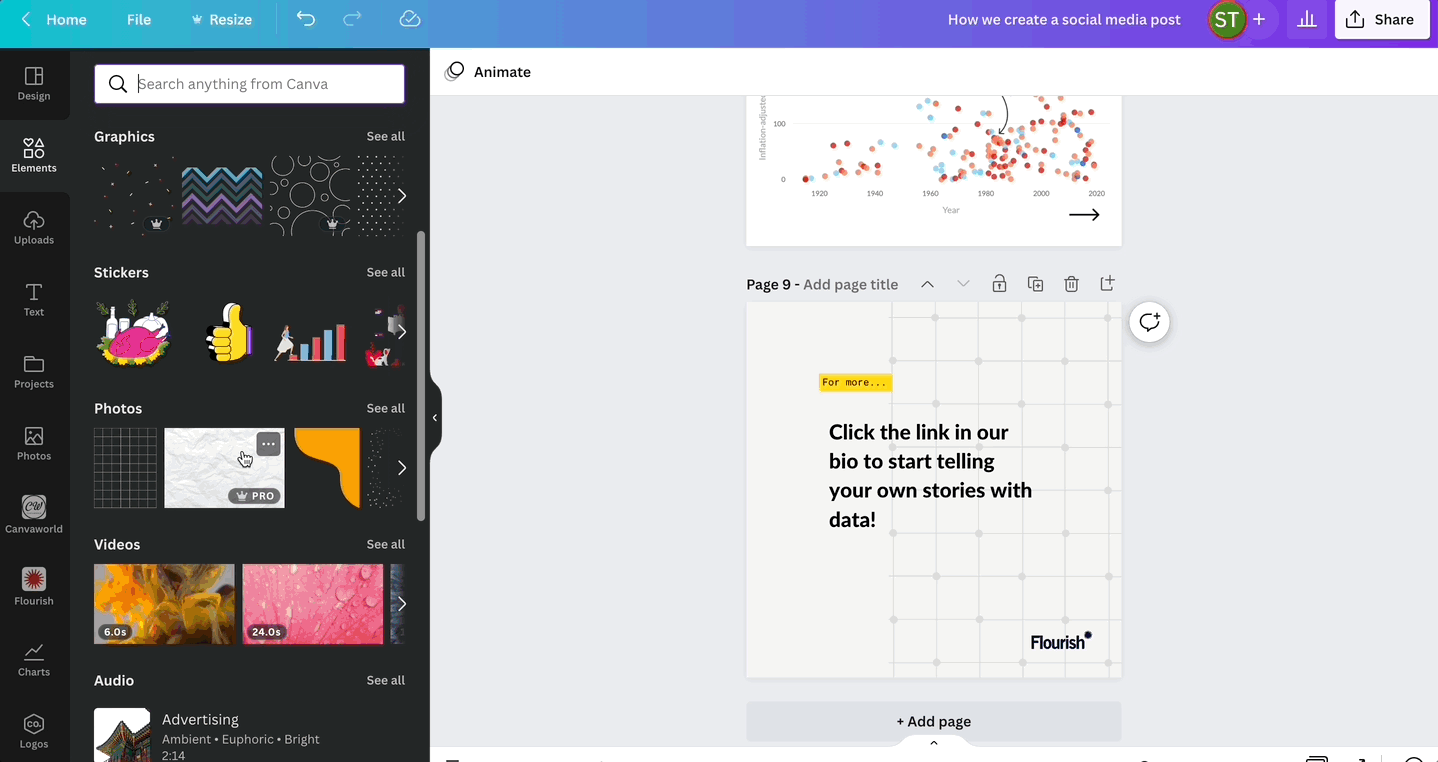Image resolution: width=1438 pixels, height=762 pixels.
Task: Click the undo arrow icon
Action: tap(306, 19)
